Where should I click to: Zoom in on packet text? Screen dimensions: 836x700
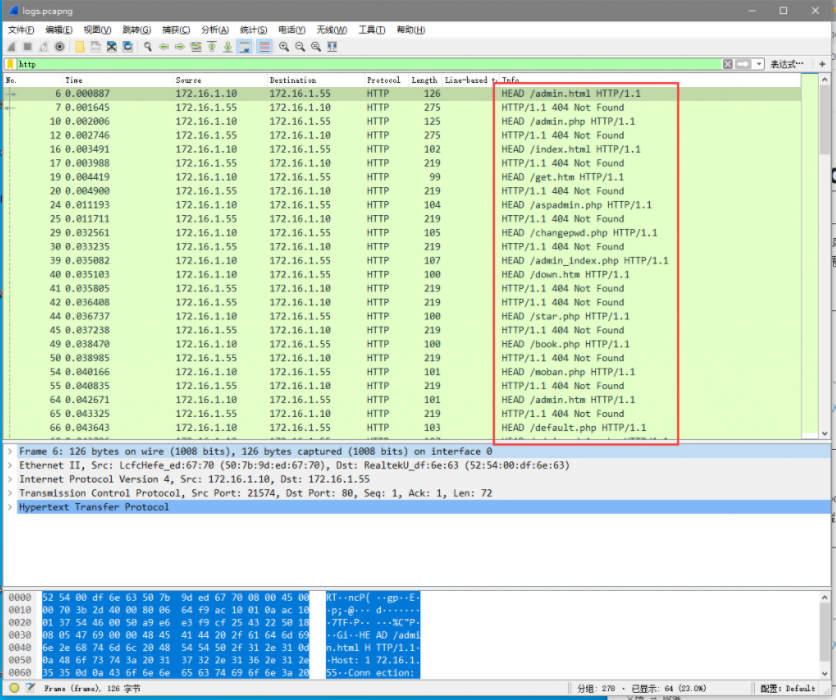point(284,47)
